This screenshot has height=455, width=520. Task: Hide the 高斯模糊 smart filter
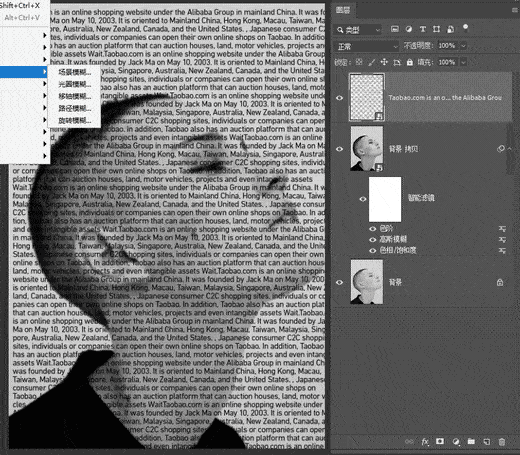(373, 239)
